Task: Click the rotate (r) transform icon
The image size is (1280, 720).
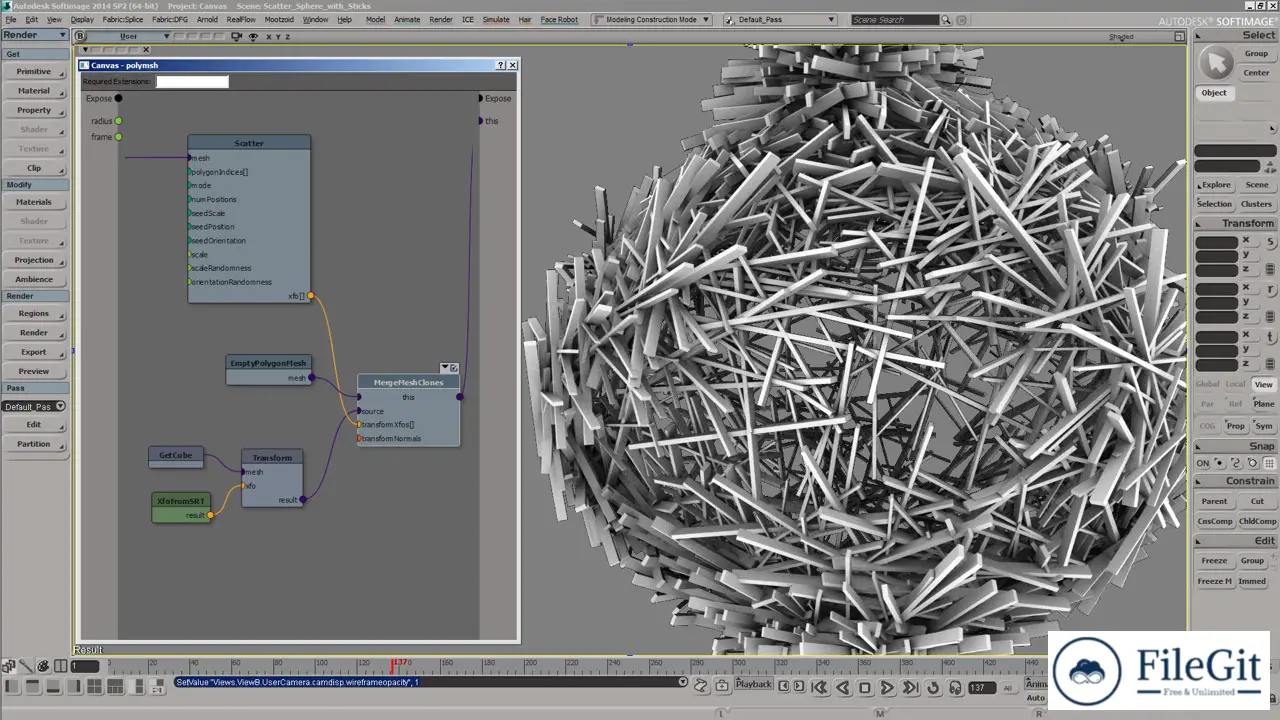Action: 1270,290
